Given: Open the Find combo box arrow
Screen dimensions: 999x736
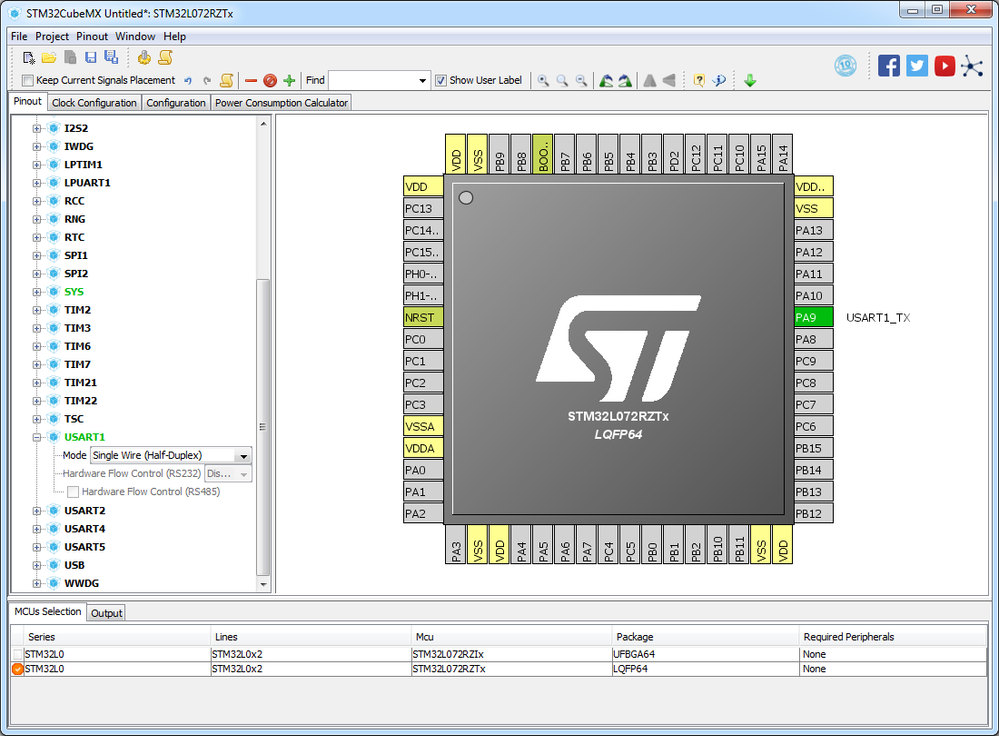Looking at the screenshot, I should (x=422, y=81).
